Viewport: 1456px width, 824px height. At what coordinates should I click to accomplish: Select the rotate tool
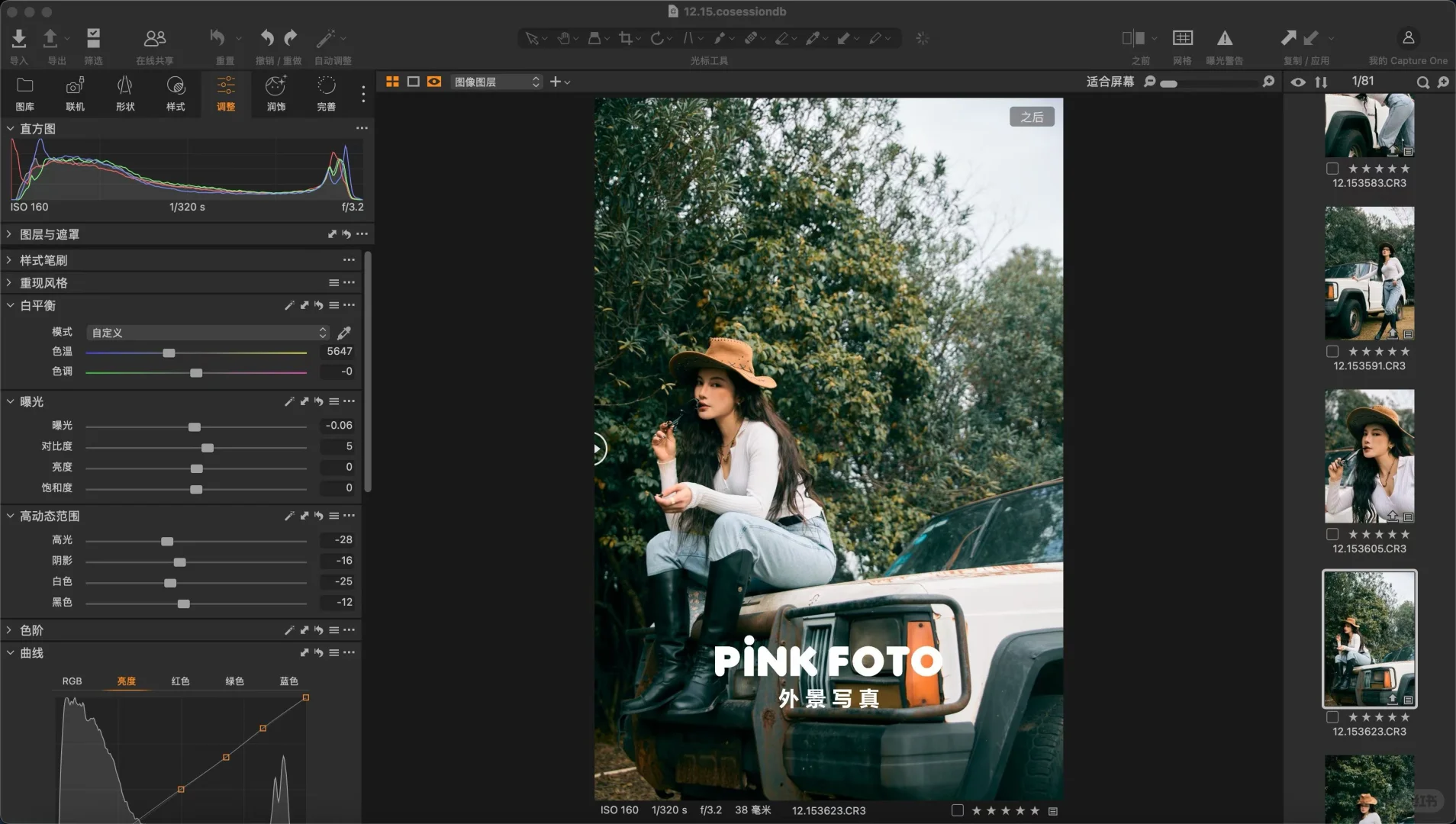click(x=657, y=38)
